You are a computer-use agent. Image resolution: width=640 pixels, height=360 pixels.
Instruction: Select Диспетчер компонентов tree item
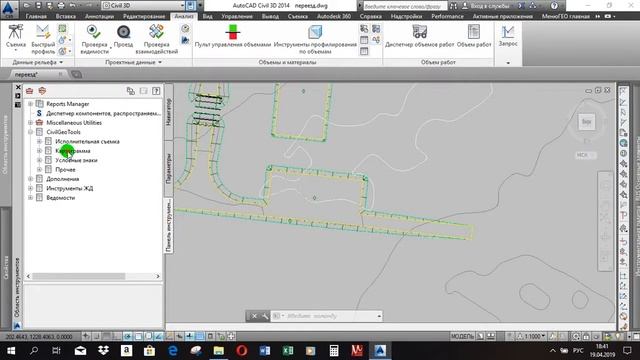coord(103,113)
